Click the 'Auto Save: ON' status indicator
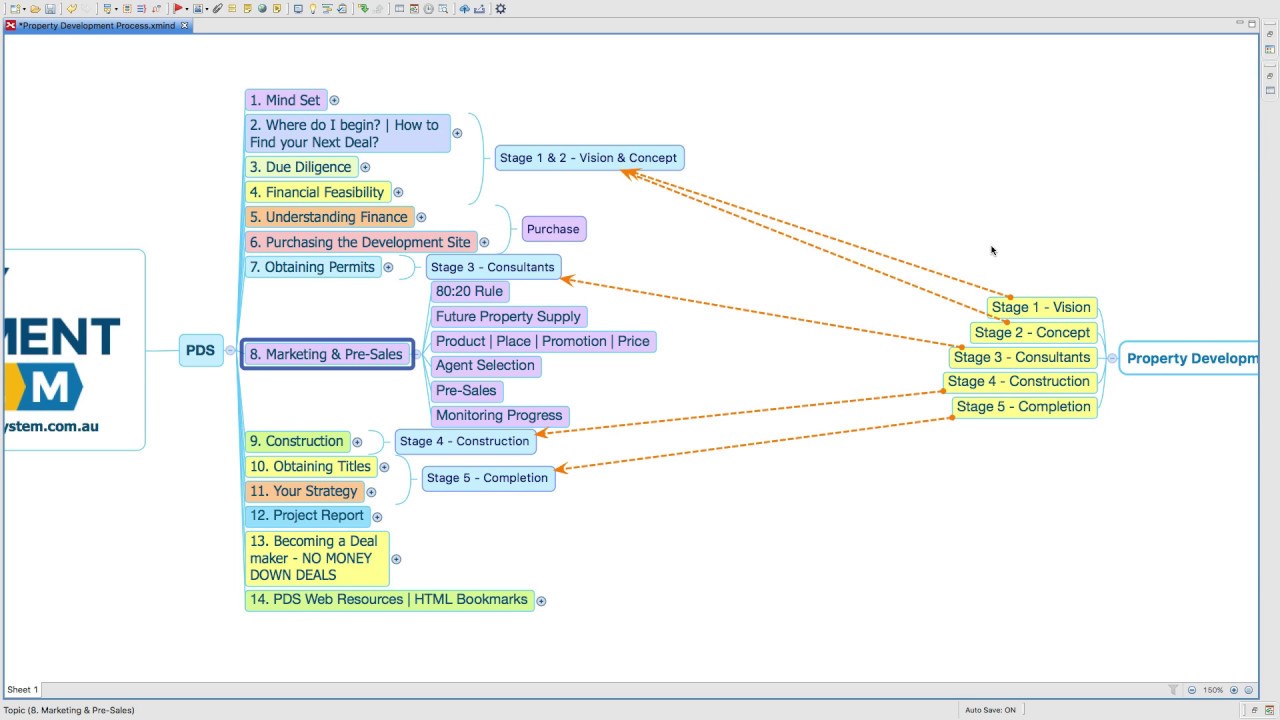Screen dimensions: 1280x720 (990, 710)
